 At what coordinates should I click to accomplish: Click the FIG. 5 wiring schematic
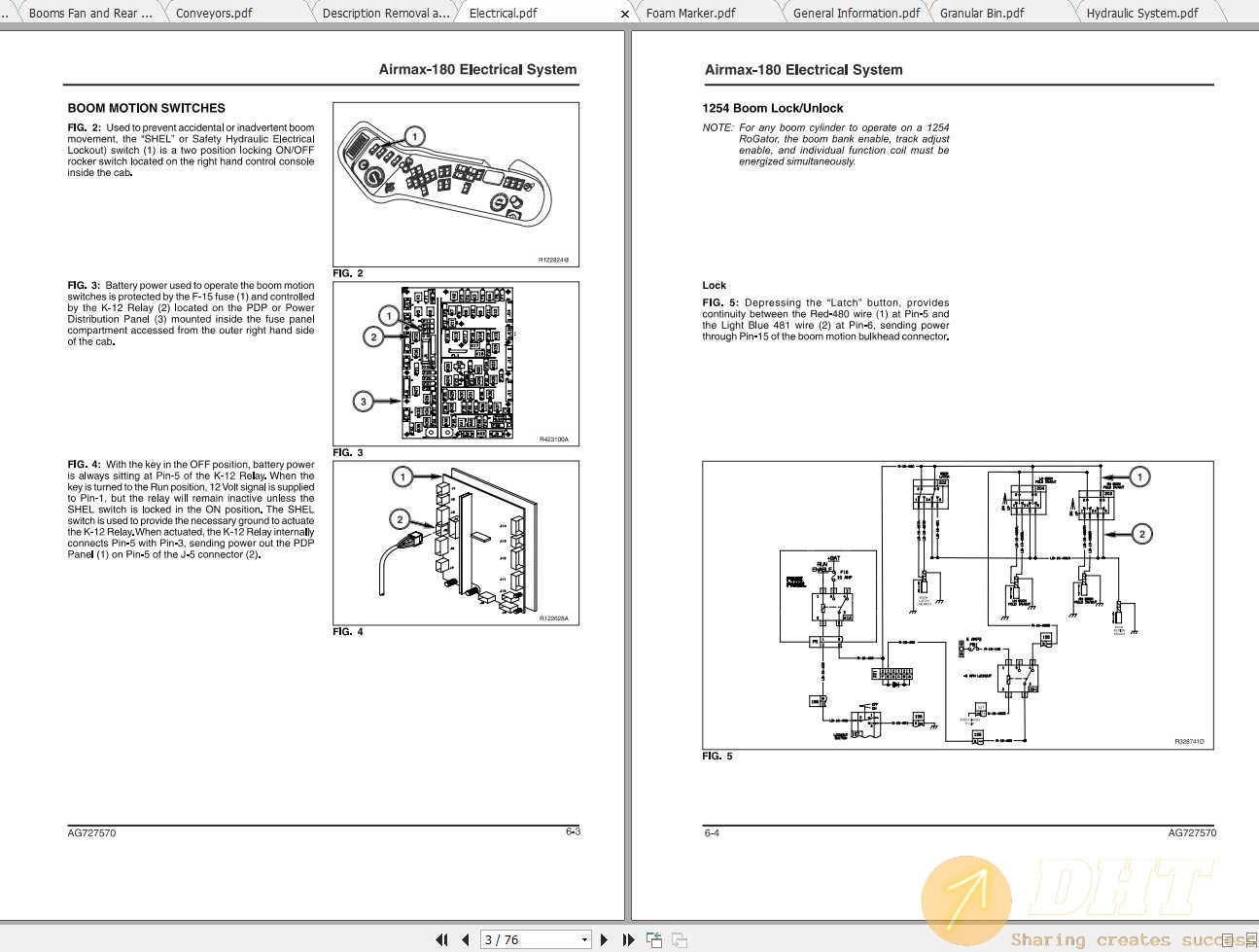coord(958,605)
